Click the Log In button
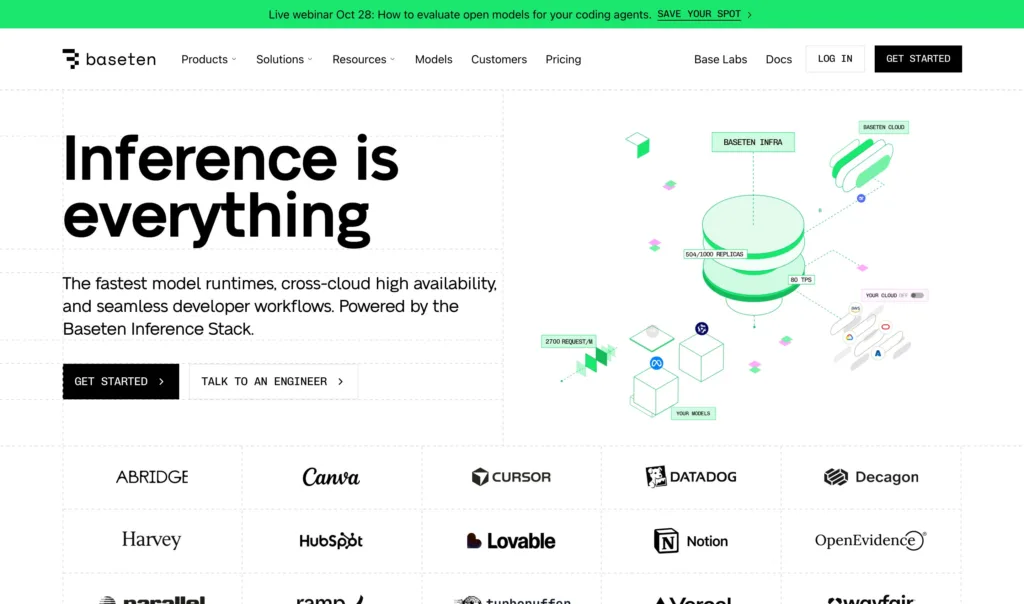The width and height of the screenshot is (1024, 604). (835, 59)
